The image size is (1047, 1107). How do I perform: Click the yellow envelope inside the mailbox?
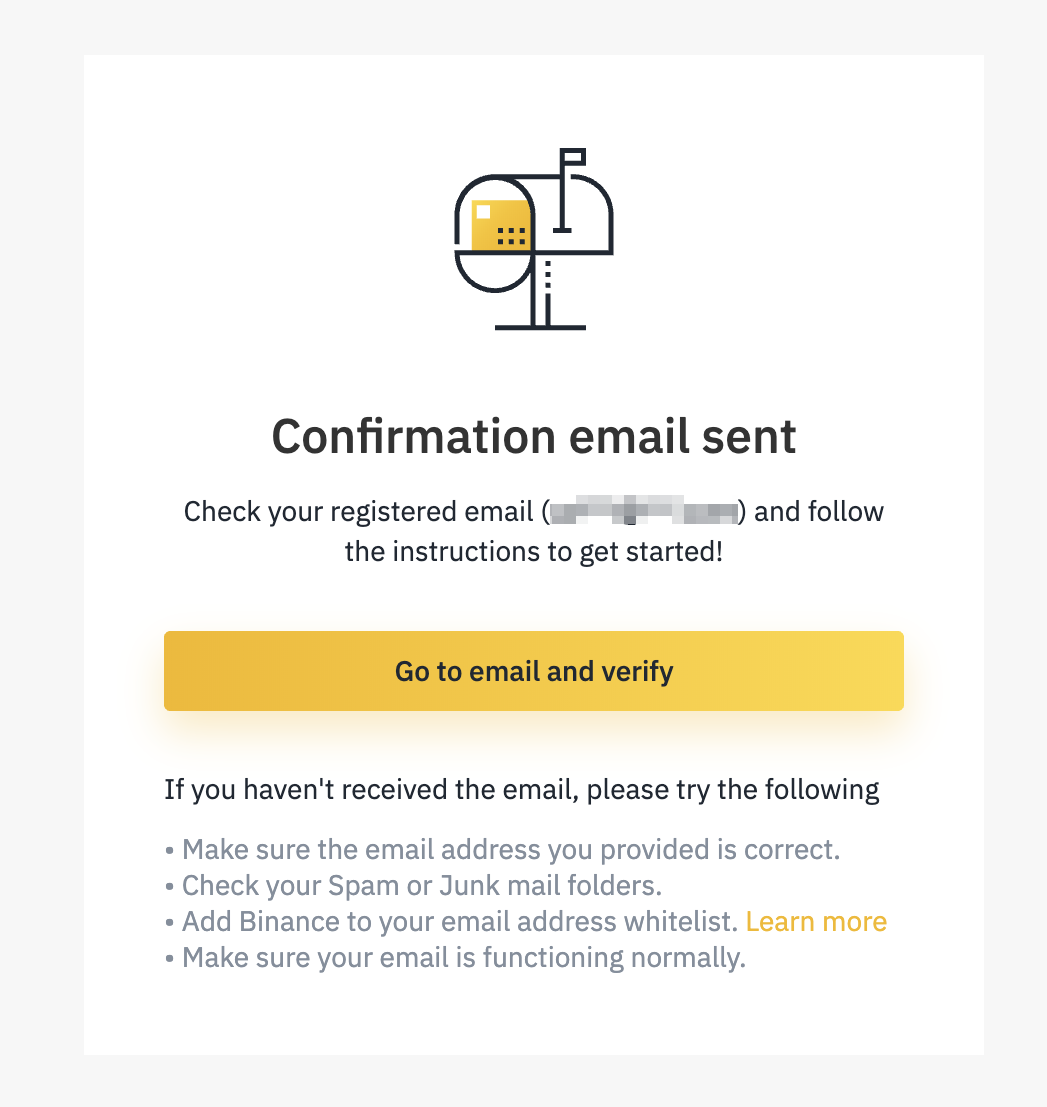[501, 225]
